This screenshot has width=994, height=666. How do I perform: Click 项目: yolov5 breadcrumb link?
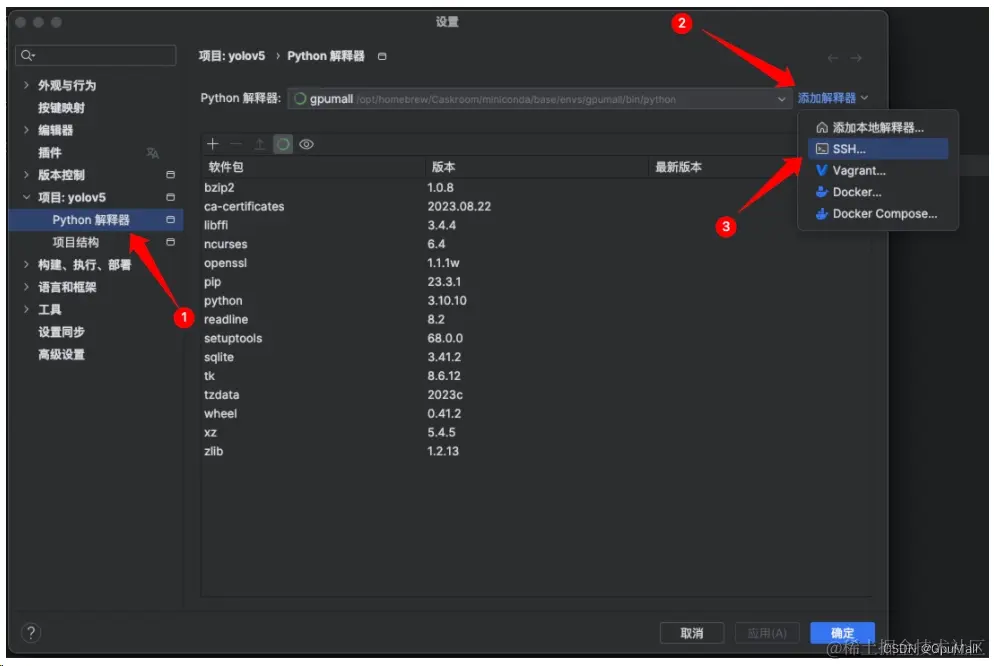tap(232, 56)
